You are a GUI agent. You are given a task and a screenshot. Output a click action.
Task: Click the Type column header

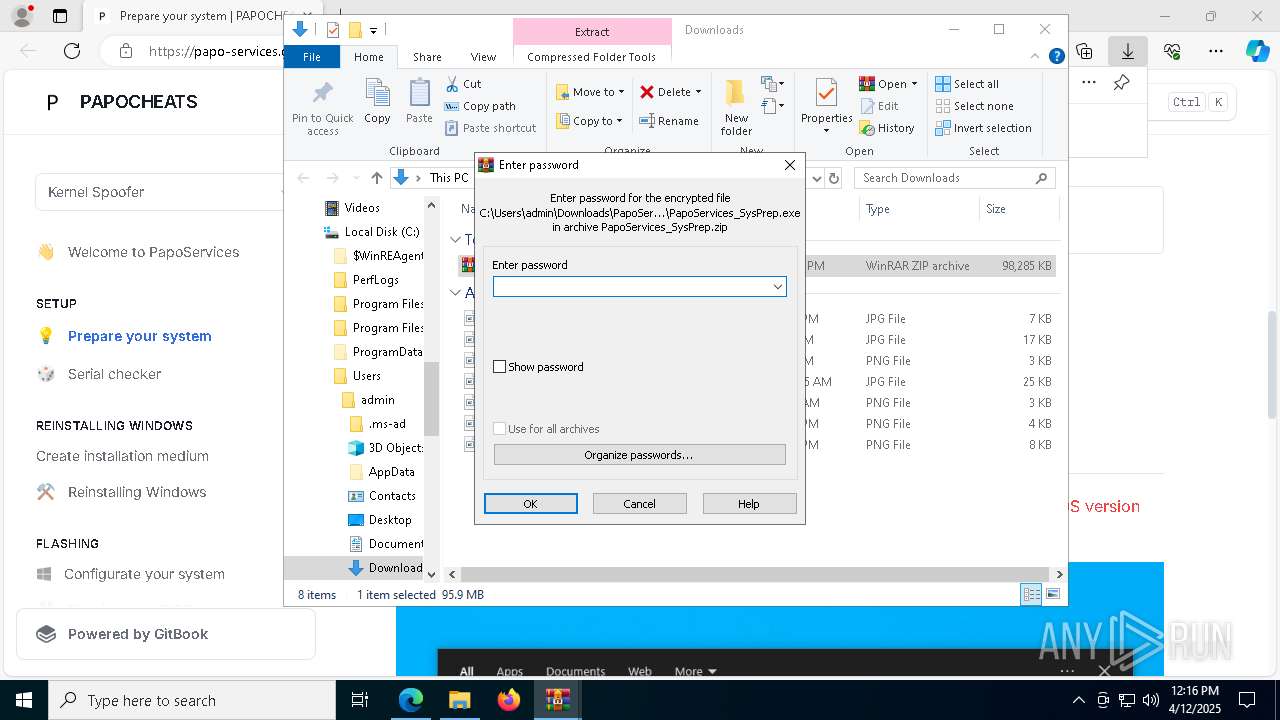coord(918,209)
